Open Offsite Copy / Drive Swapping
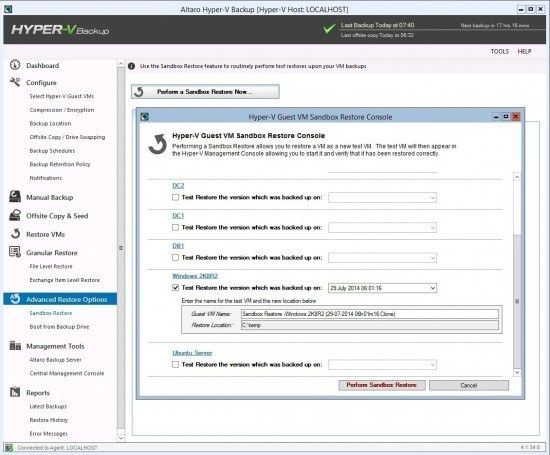The width and height of the screenshot is (550, 455). click(x=67, y=137)
